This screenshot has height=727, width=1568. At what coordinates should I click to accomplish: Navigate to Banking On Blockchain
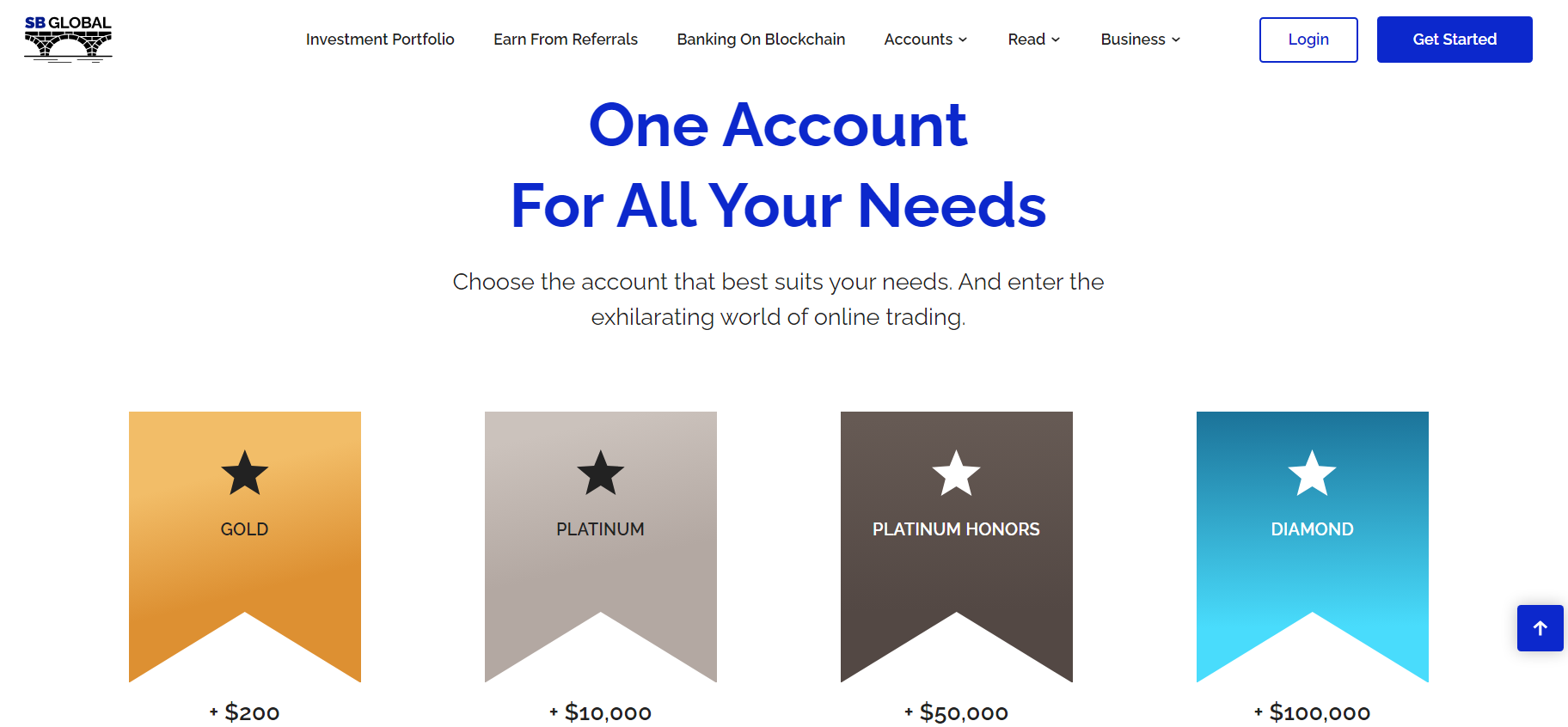click(761, 40)
